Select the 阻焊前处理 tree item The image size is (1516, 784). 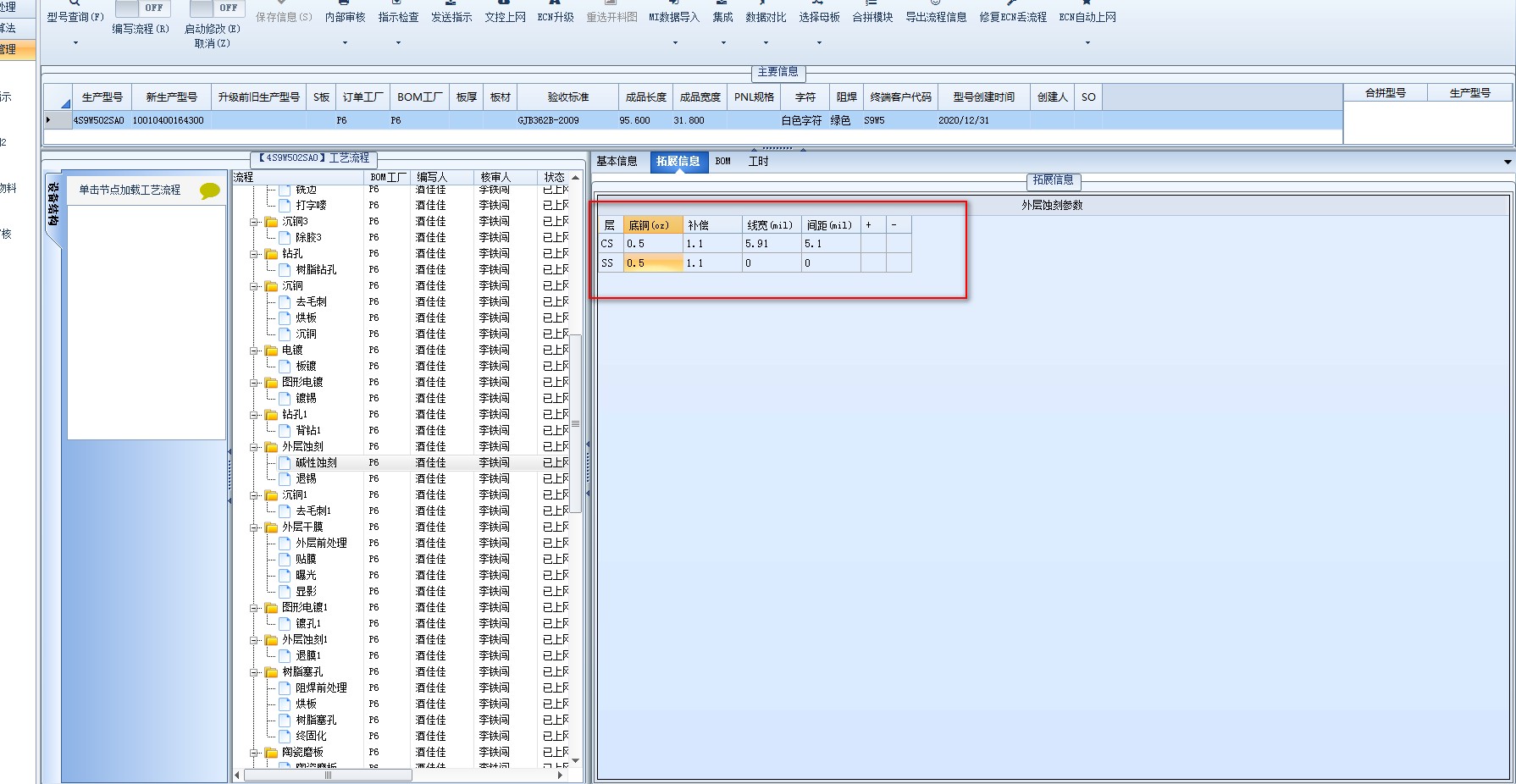pos(321,688)
